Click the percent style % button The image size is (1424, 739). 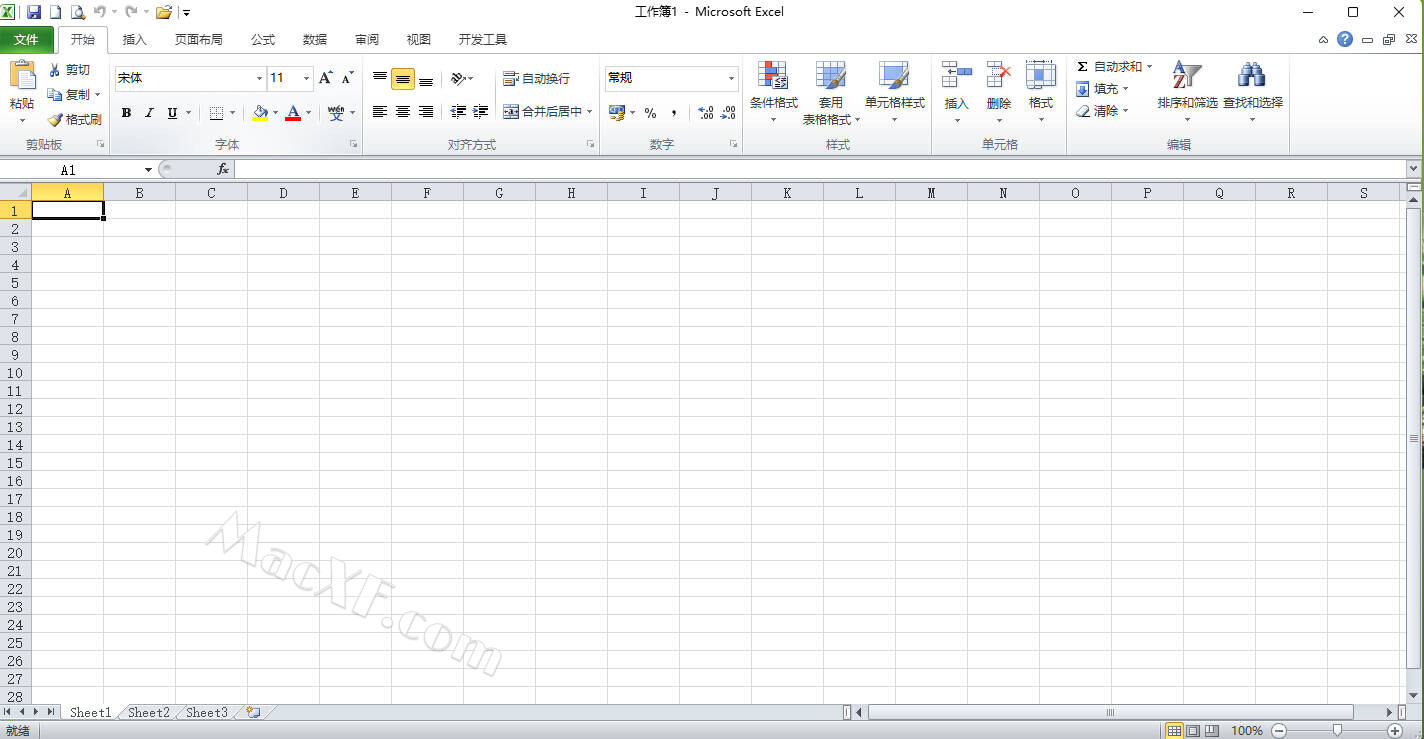click(x=651, y=113)
